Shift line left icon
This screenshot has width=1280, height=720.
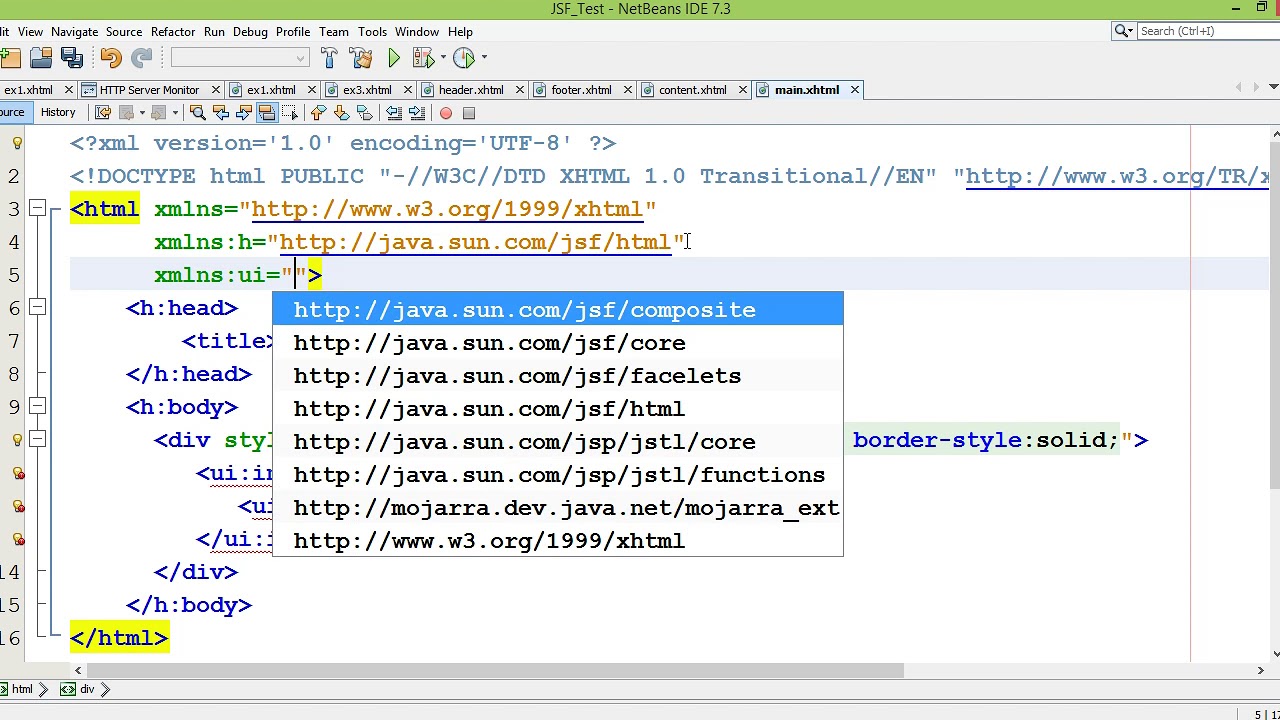(x=394, y=113)
